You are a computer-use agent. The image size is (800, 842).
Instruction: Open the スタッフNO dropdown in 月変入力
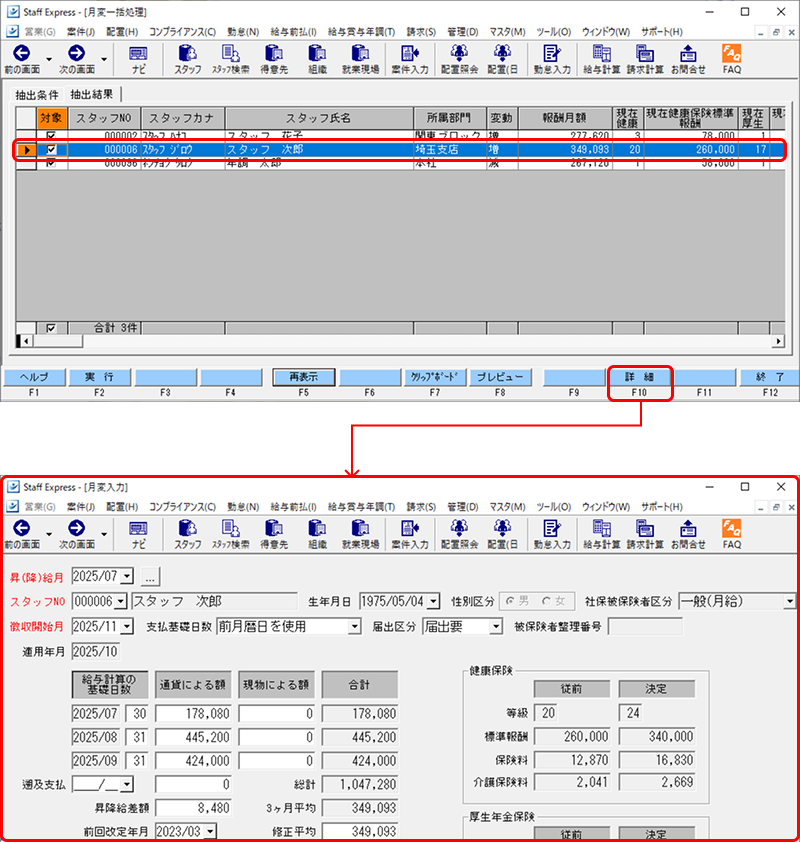120,601
